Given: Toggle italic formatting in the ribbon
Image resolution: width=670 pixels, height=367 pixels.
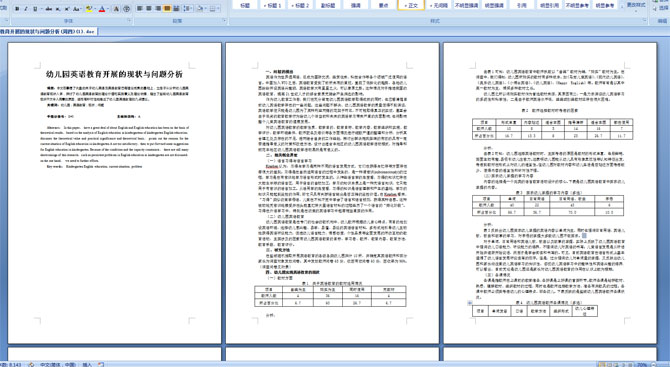Looking at the screenshot, I should click(26, 9).
